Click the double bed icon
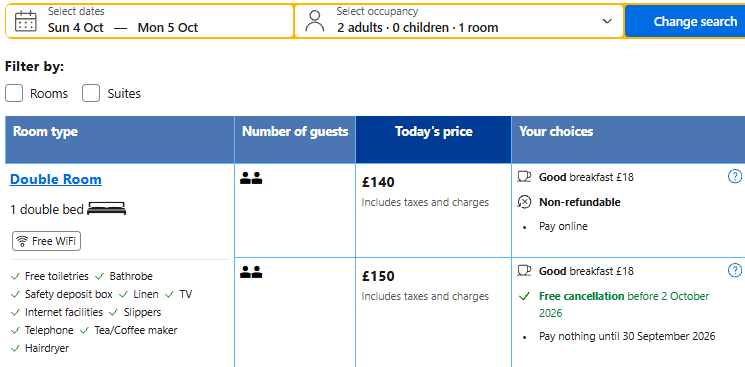The image size is (745, 367). point(107,208)
